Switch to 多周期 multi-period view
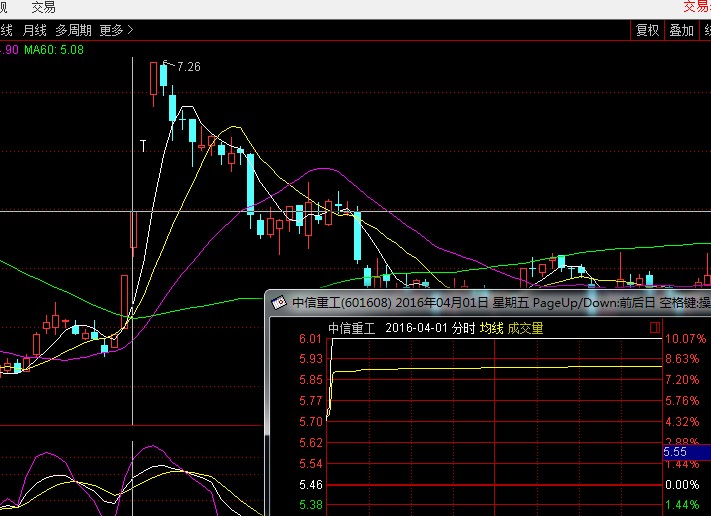711x516 pixels. click(x=75, y=30)
